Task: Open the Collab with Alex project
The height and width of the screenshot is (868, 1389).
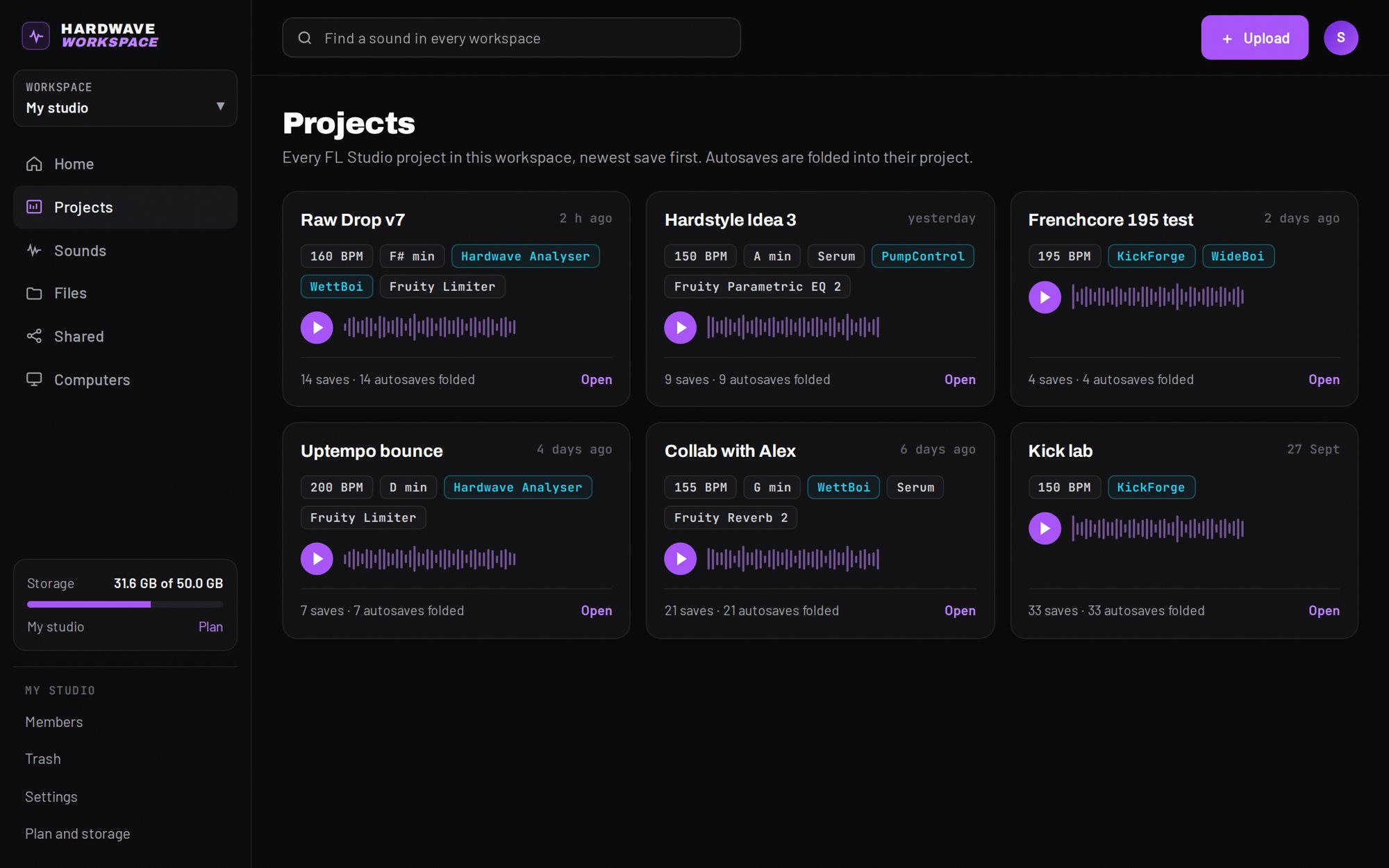Action: click(960, 610)
